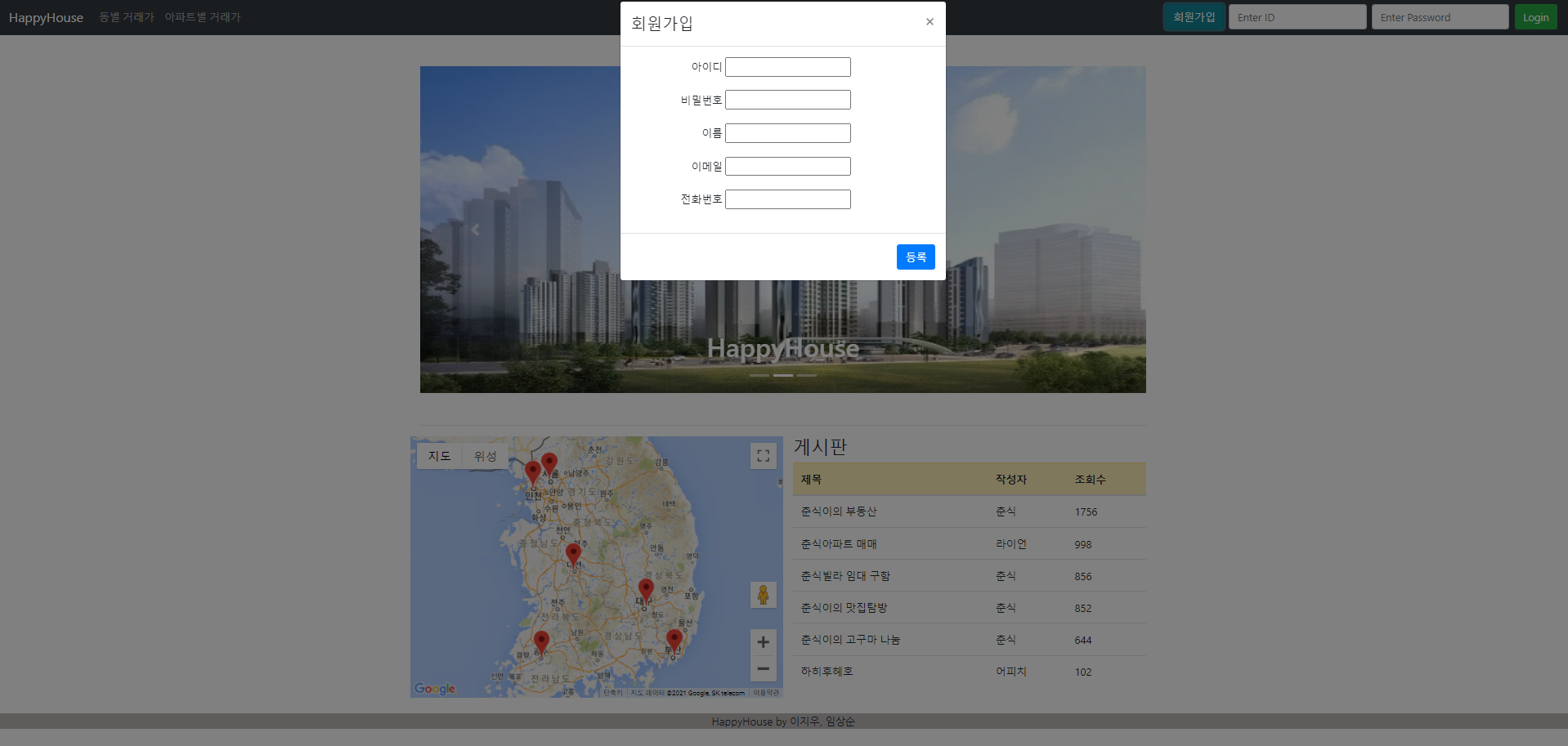Select the third carousel indicator
This screenshot has width=1568, height=746.
point(807,375)
